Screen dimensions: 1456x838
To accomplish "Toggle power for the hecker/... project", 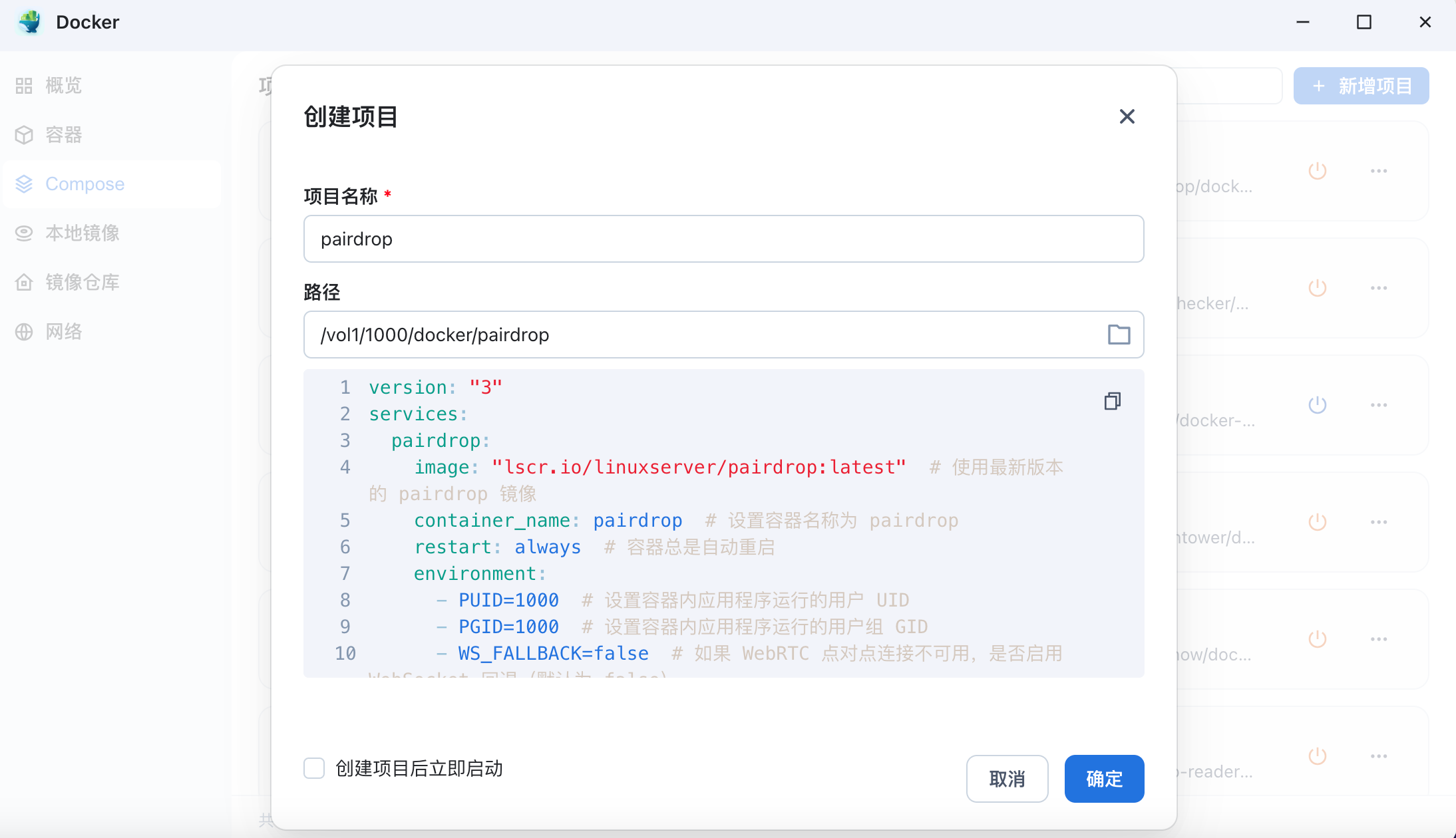I will pos(1318,288).
